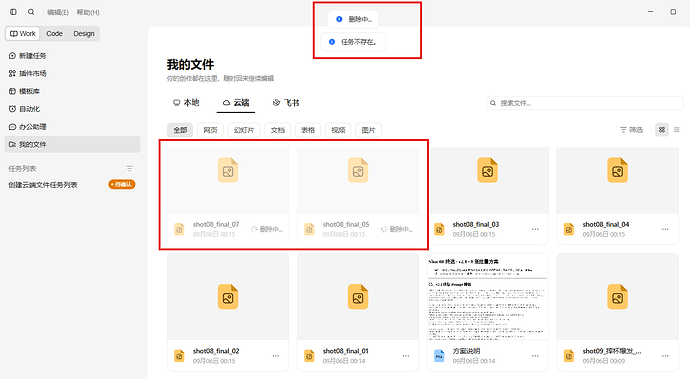Viewport: 690px width, 379px height.
Task: Click the 搜索文件 search field
Action: 585,103
